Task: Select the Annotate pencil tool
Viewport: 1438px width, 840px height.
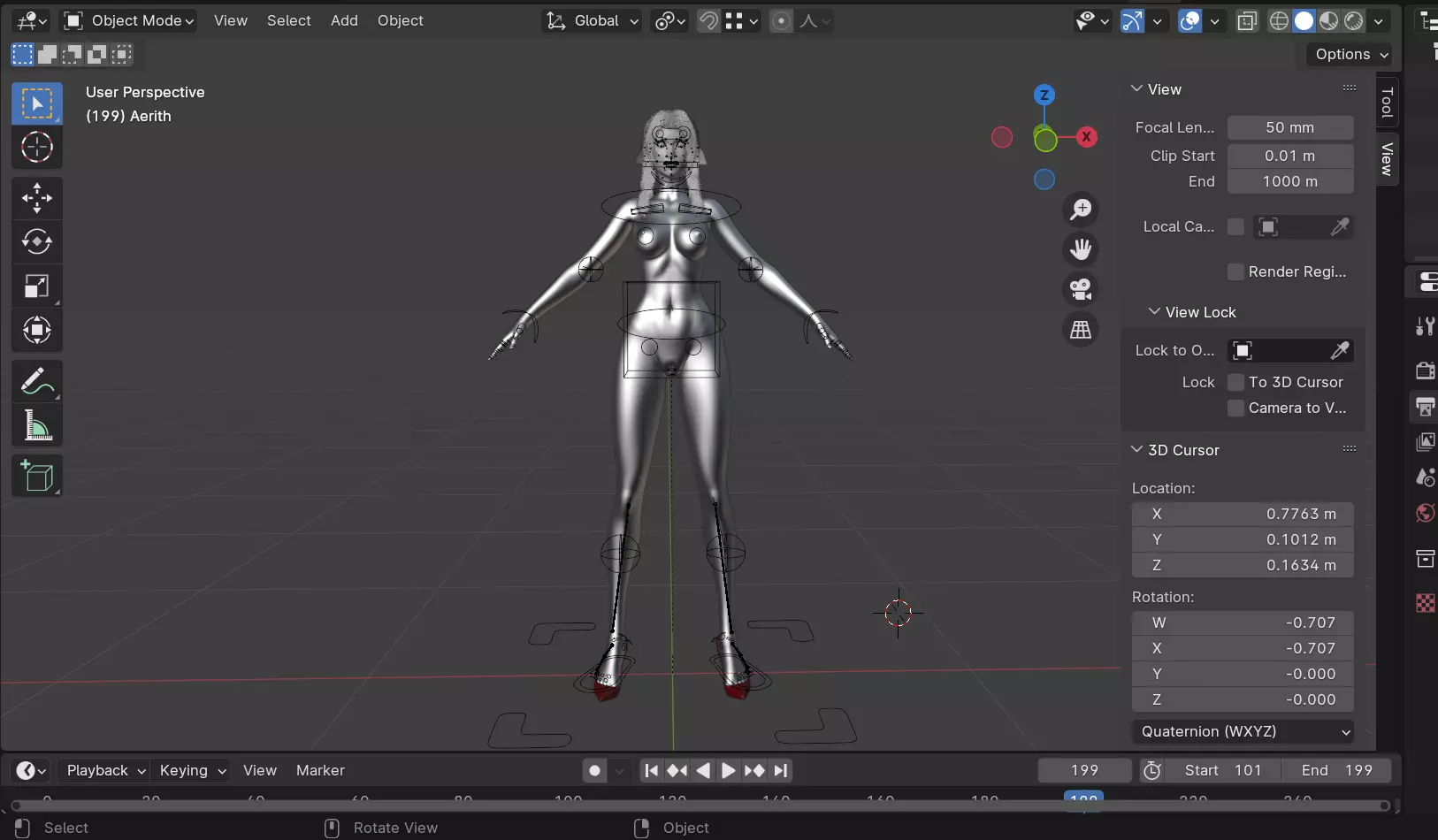Action: click(37, 381)
